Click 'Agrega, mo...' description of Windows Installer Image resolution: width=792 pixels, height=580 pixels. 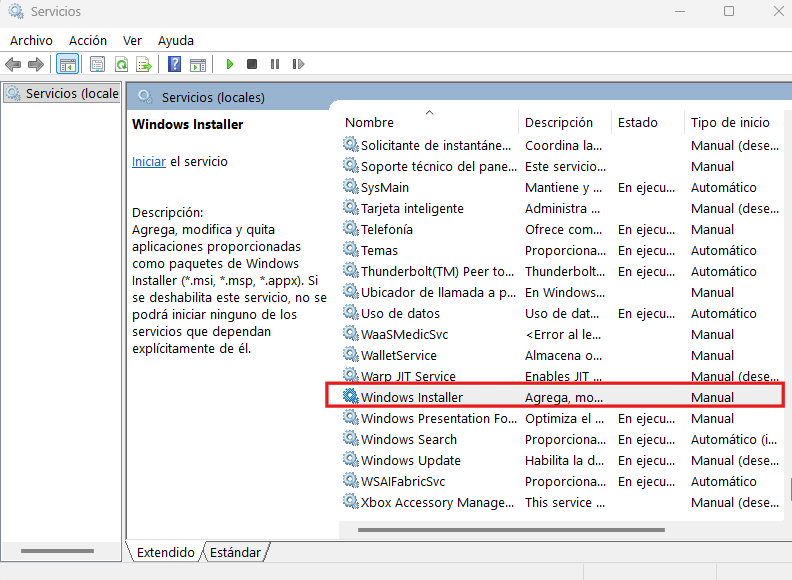coord(564,398)
